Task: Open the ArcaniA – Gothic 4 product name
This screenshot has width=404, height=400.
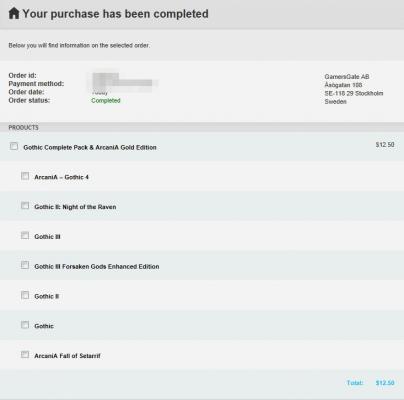Action: click(61, 177)
